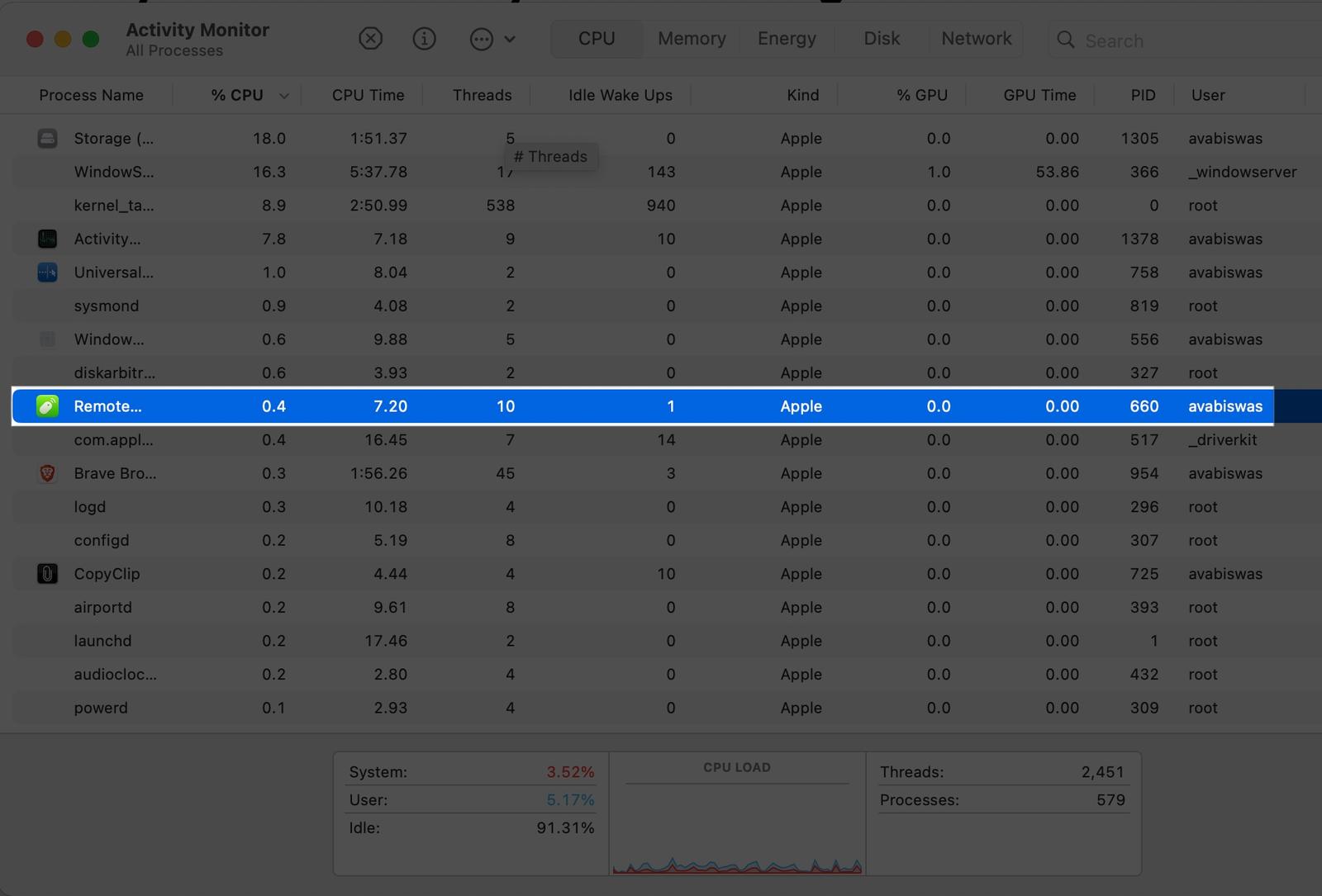Sort by the % CPU column header

coord(237,95)
